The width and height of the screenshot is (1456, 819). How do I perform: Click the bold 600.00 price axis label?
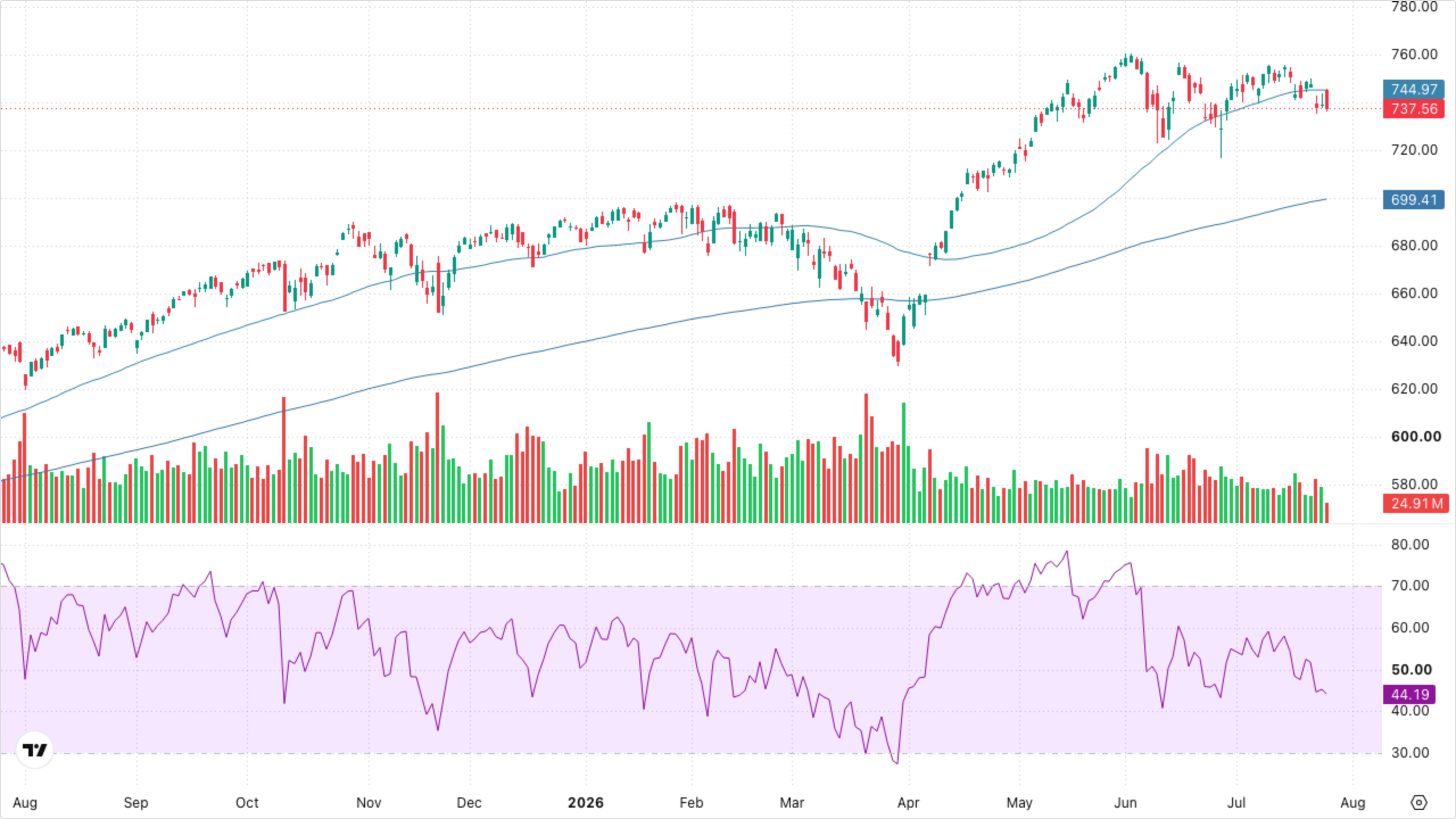pos(1416,437)
